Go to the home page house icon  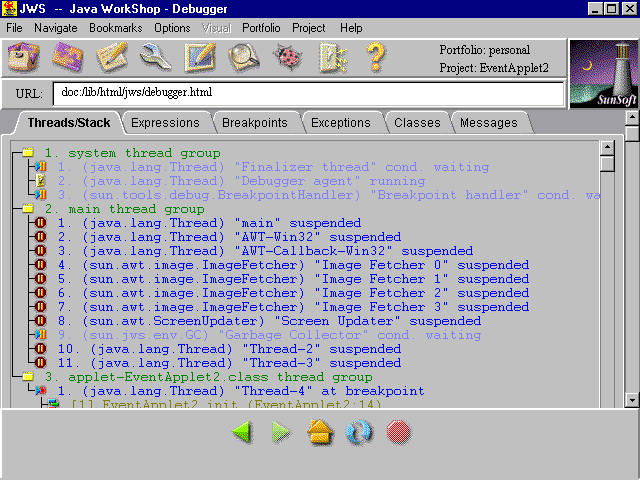320,432
